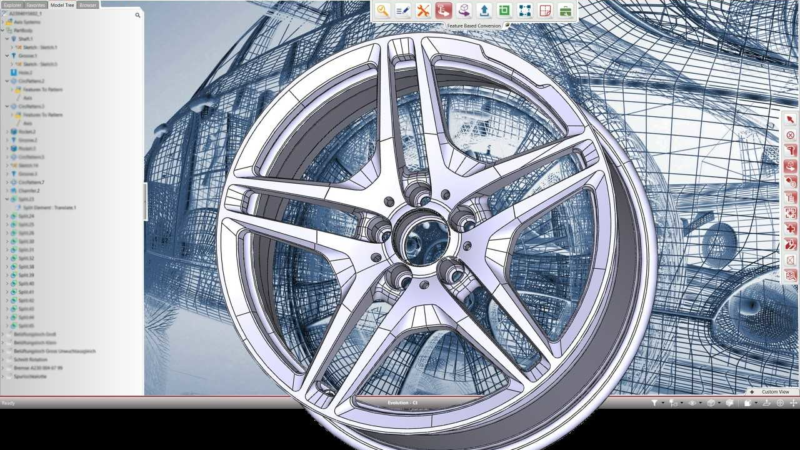Click the search magnifier in Model Tree panel
This screenshot has height=450, width=800.
(x=137, y=15)
